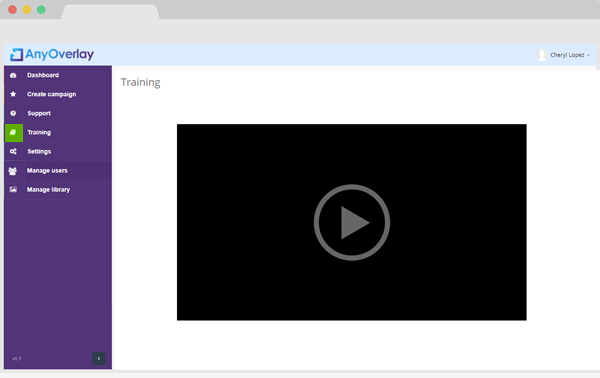The width and height of the screenshot is (600, 378).
Task: Click the red close window button
Action: click(12, 10)
